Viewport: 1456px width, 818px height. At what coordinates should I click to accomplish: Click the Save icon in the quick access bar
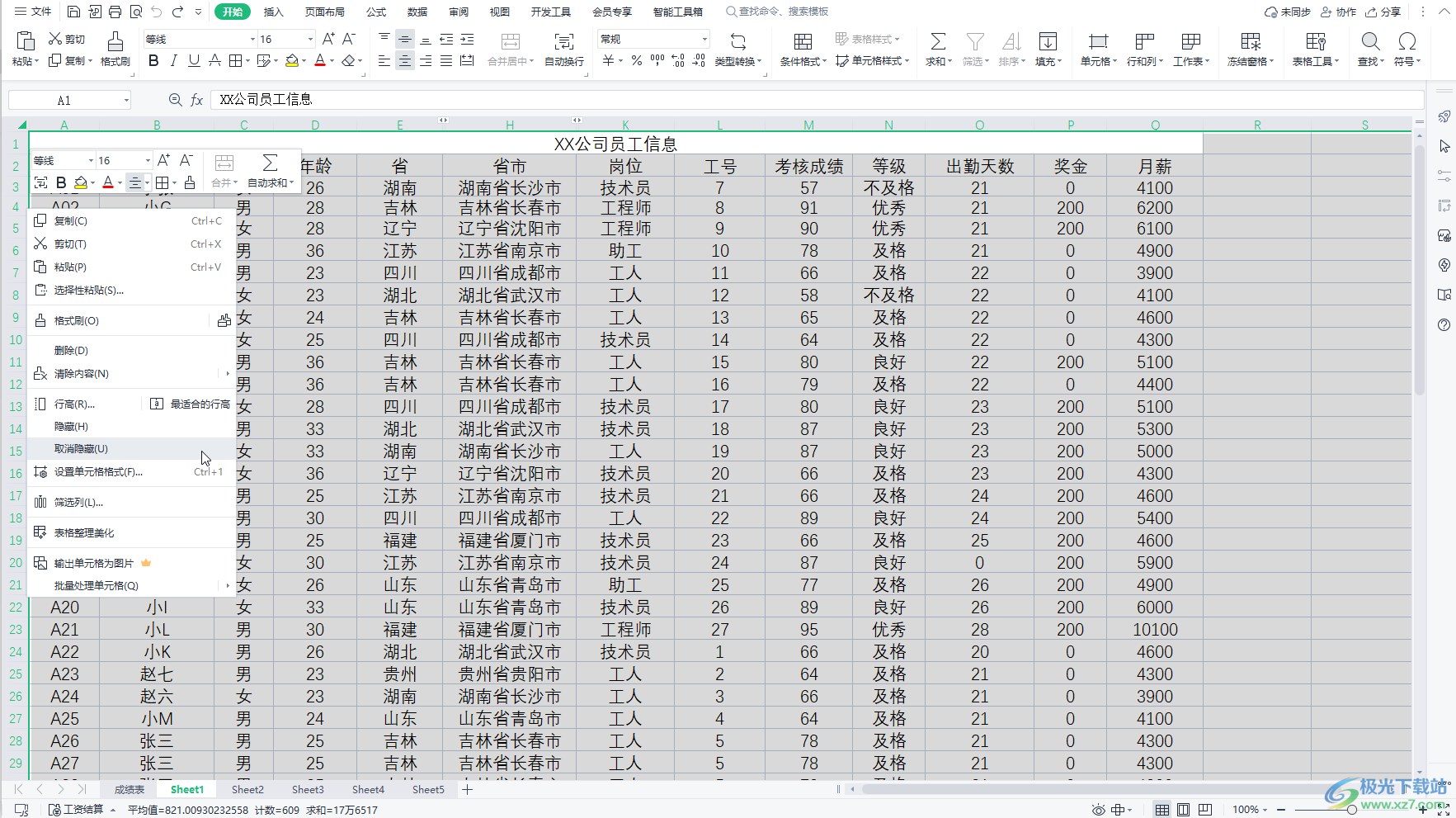(x=73, y=12)
